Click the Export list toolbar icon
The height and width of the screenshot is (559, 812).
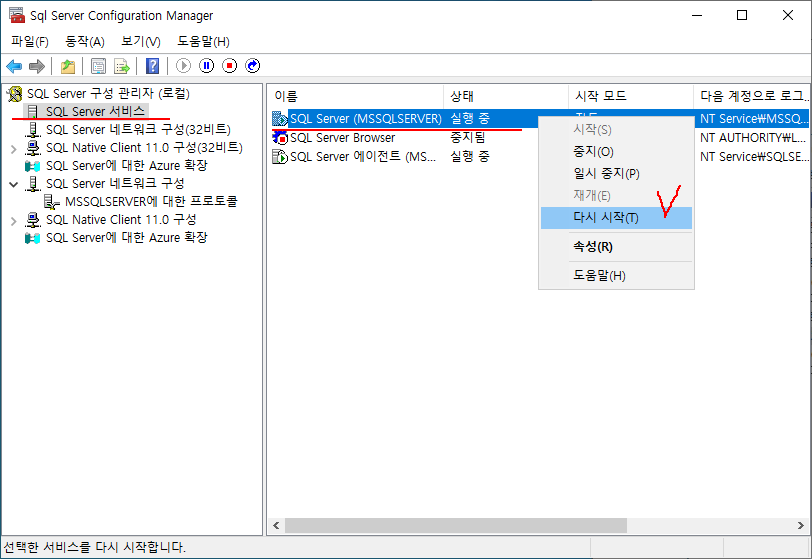click(x=122, y=66)
